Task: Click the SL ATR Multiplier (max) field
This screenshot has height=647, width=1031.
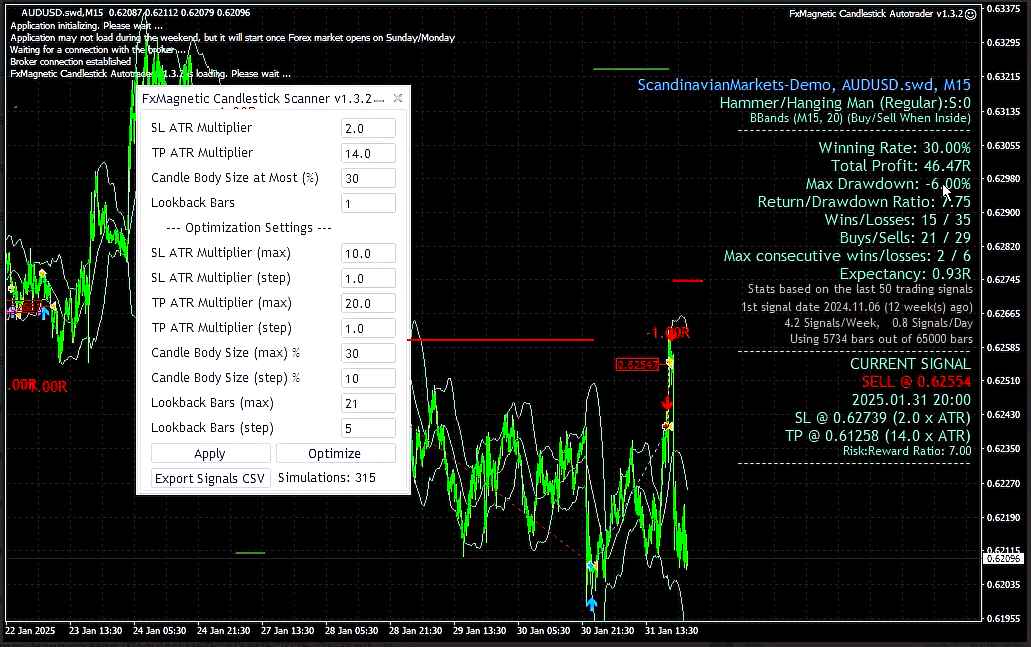Action: click(x=368, y=253)
